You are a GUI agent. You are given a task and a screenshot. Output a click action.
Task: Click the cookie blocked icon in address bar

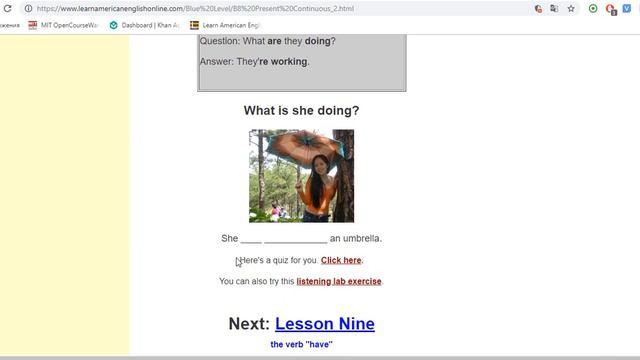[538, 8]
